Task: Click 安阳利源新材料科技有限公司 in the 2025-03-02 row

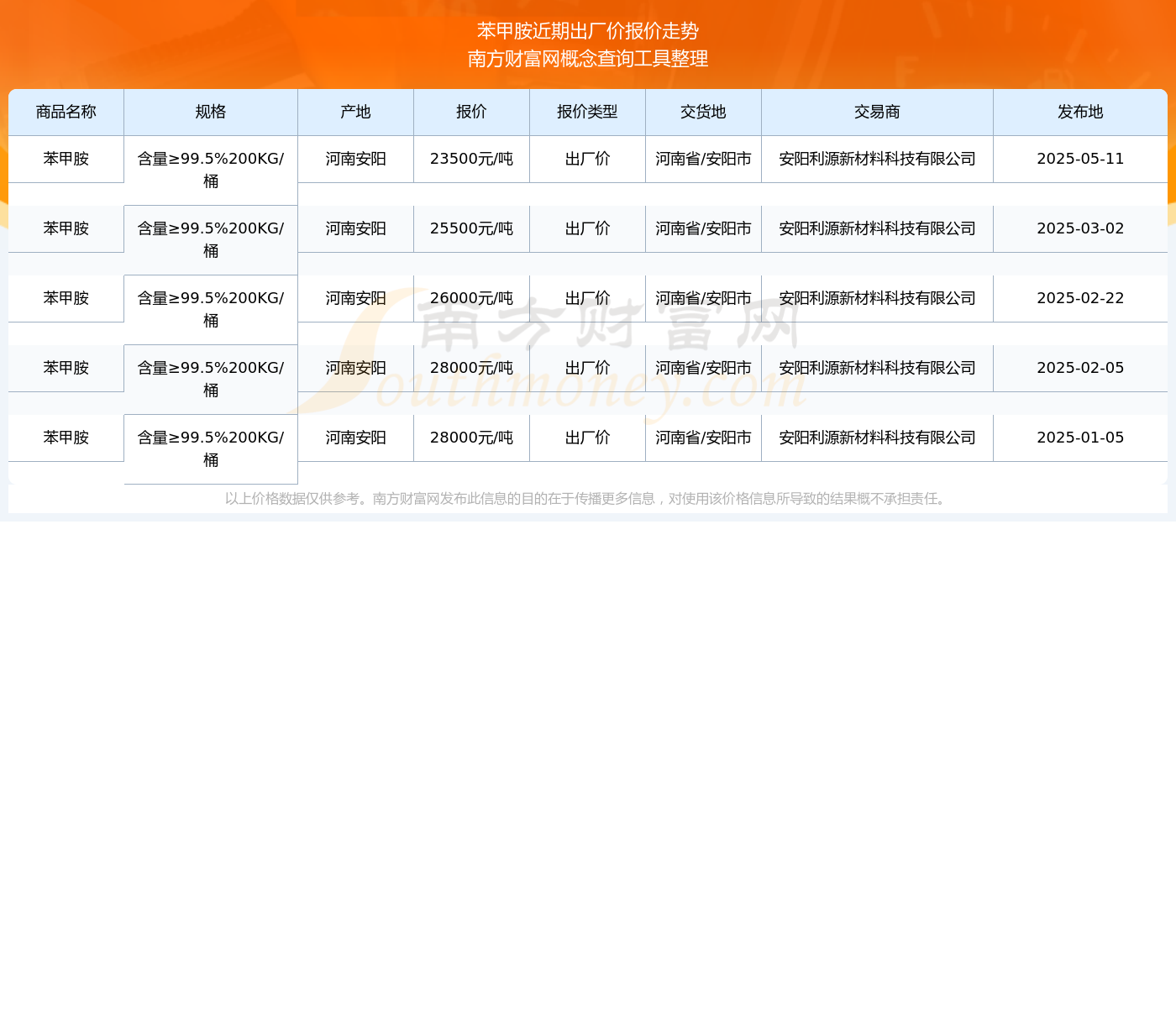Action: 877,228
